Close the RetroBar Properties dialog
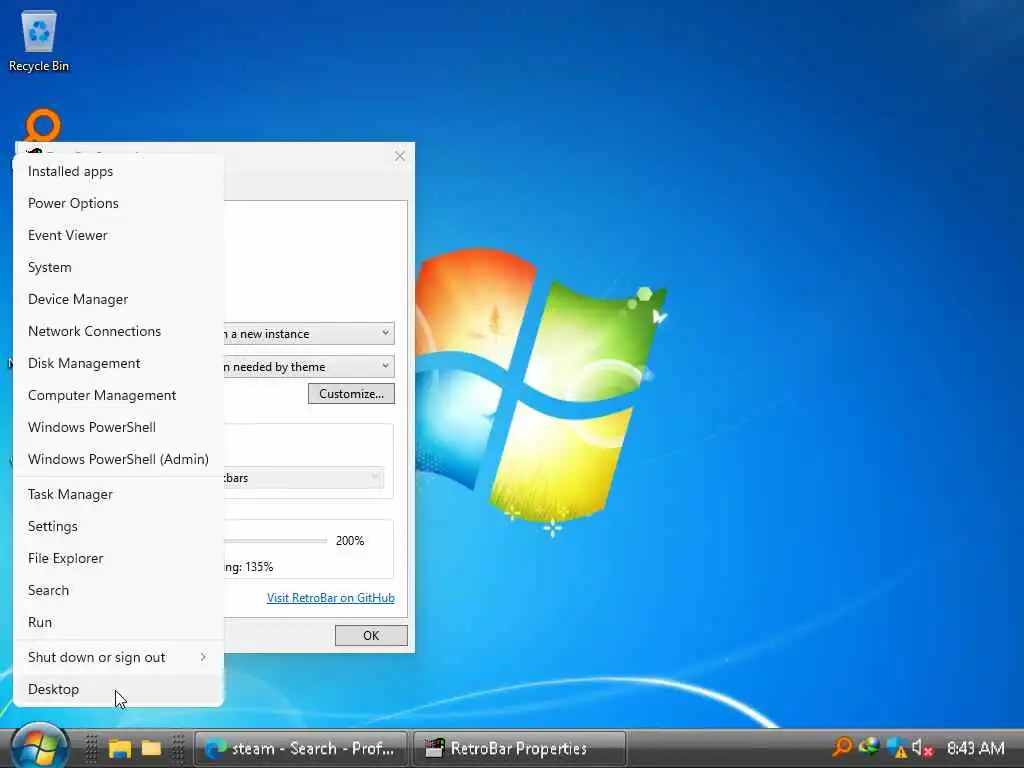The height and width of the screenshot is (768, 1024). click(x=400, y=156)
